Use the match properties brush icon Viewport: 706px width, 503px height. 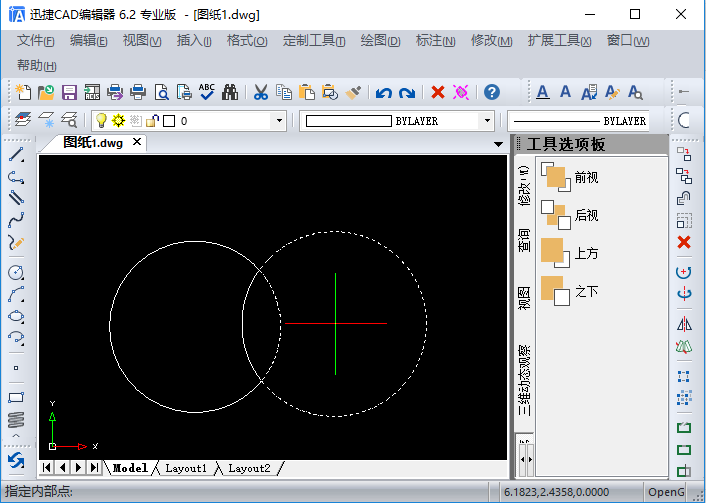point(353,92)
